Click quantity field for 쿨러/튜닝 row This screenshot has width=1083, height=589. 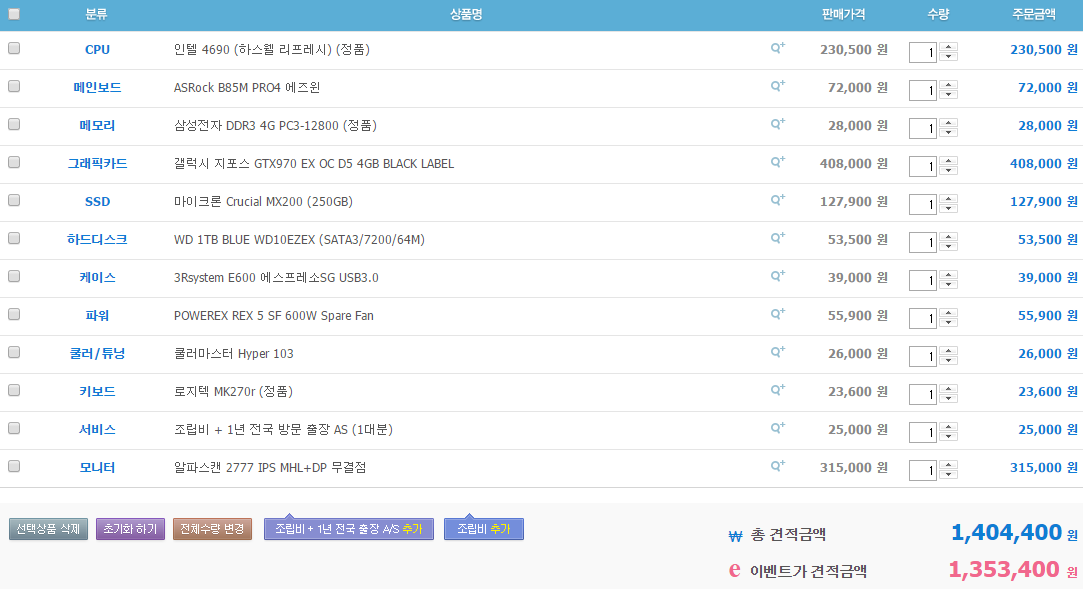point(923,356)
